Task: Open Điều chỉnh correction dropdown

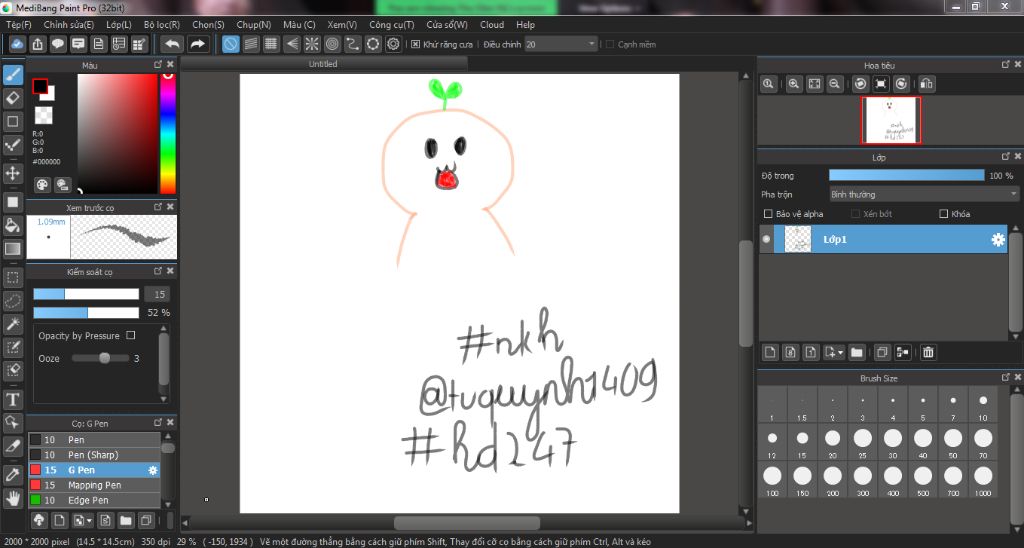Action: coord(561,44)
